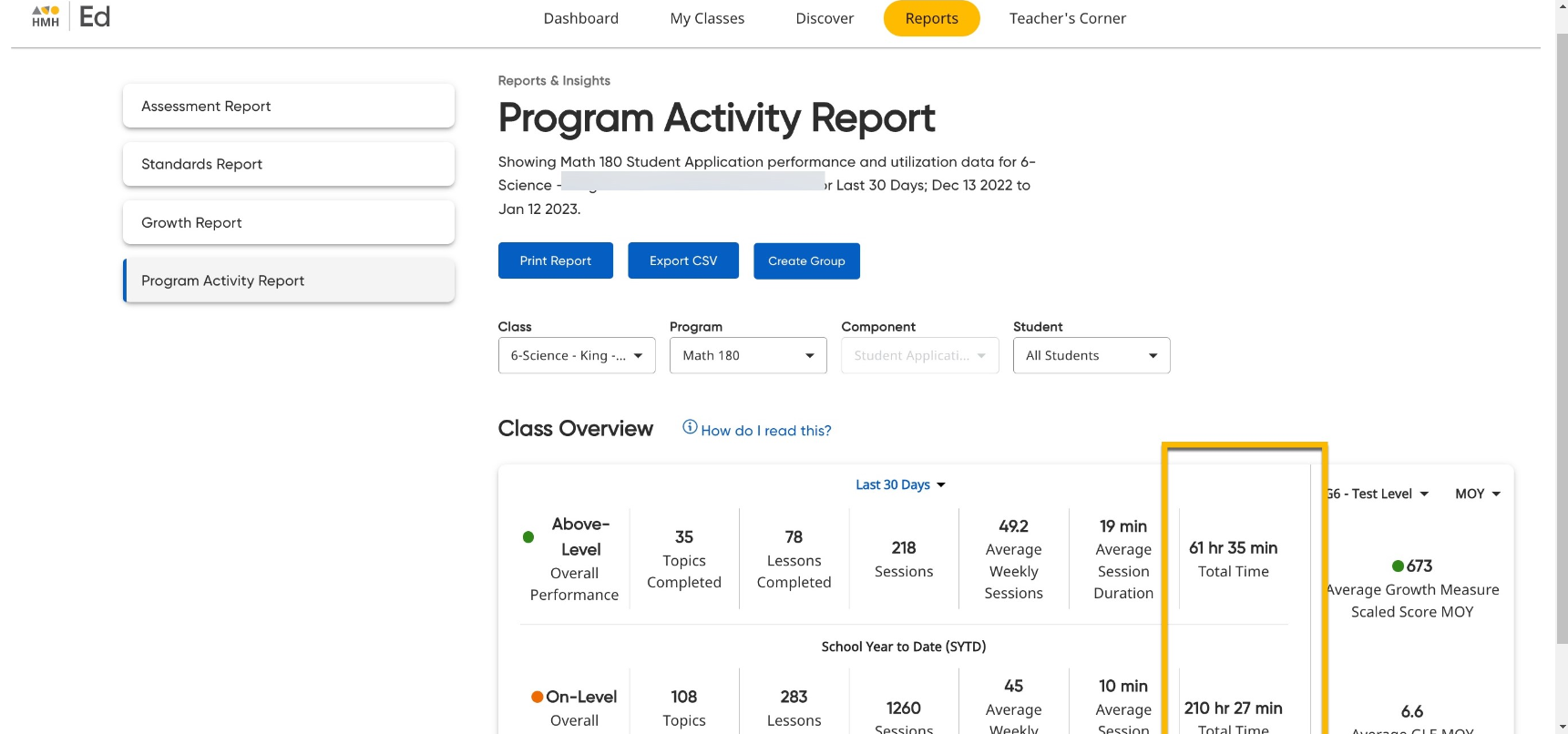Click the Print Report button
1568x734 pixels.
click(555, 260)
